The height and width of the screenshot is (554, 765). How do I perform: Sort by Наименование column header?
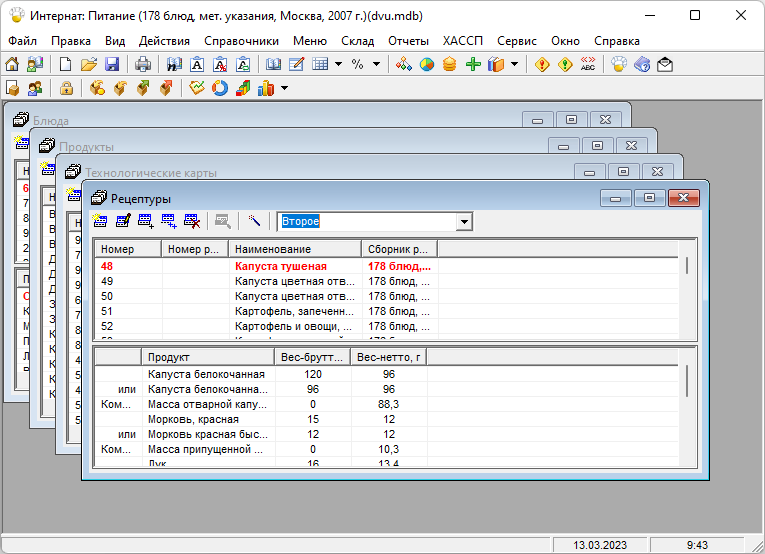(294, 249)
